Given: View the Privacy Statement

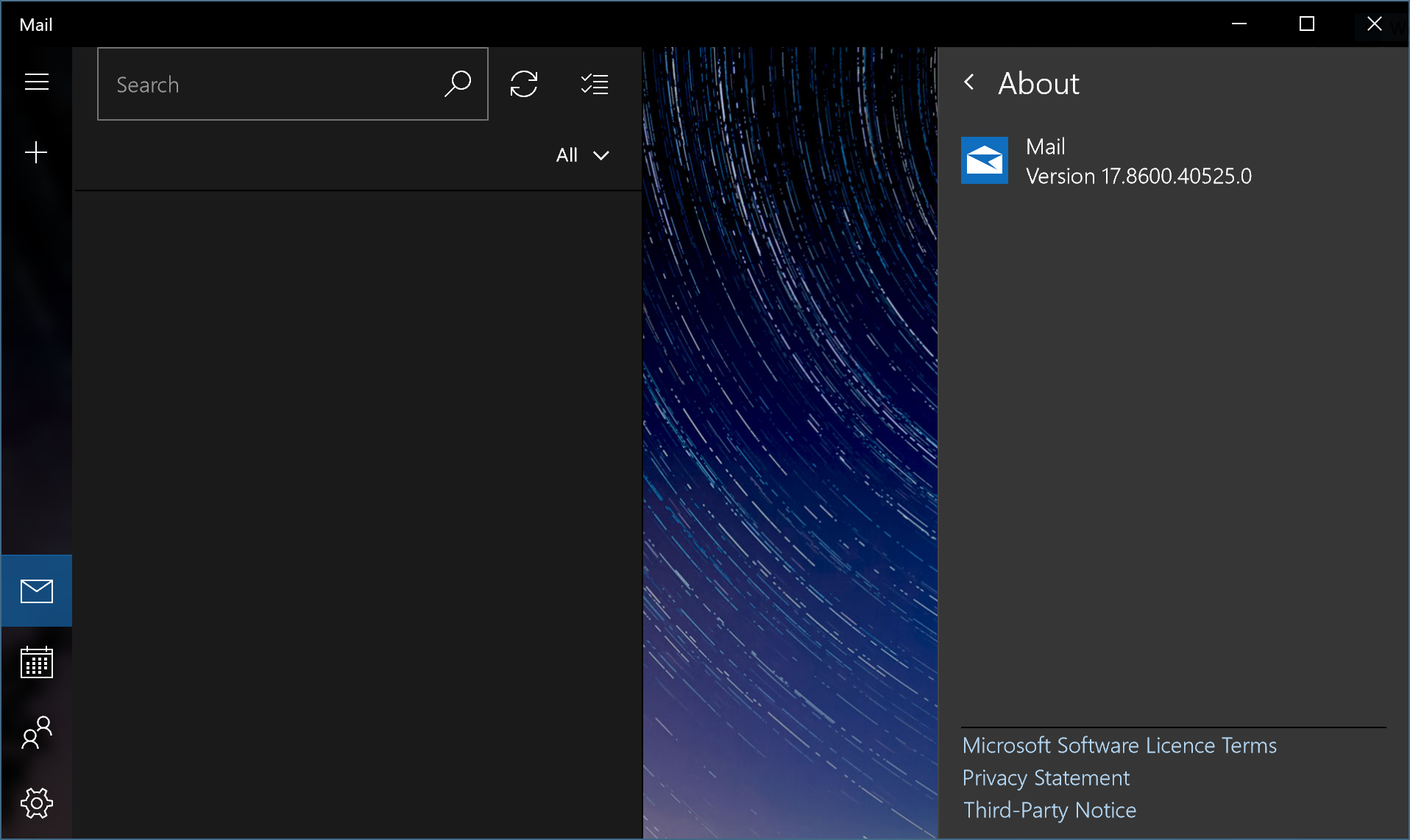Looking at the screenshot, I should pos(1045,777).
